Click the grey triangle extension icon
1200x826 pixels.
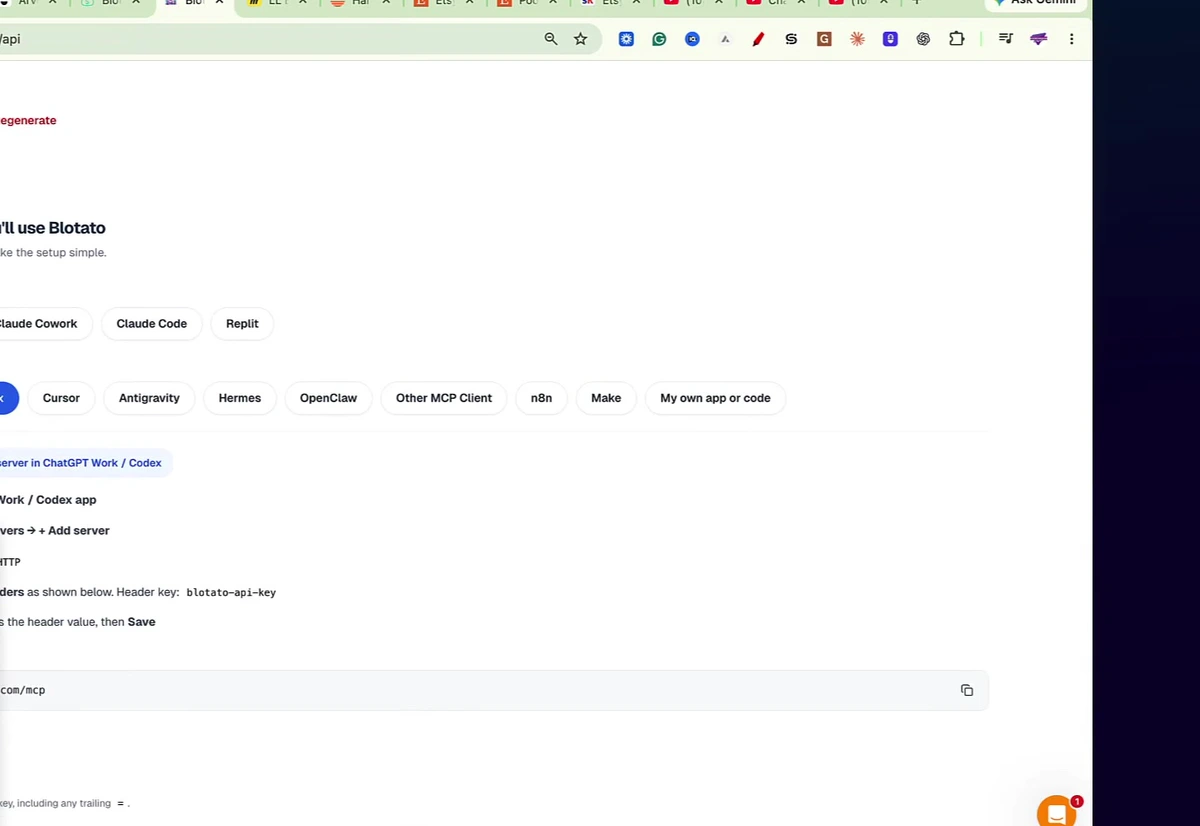(725, 39)
